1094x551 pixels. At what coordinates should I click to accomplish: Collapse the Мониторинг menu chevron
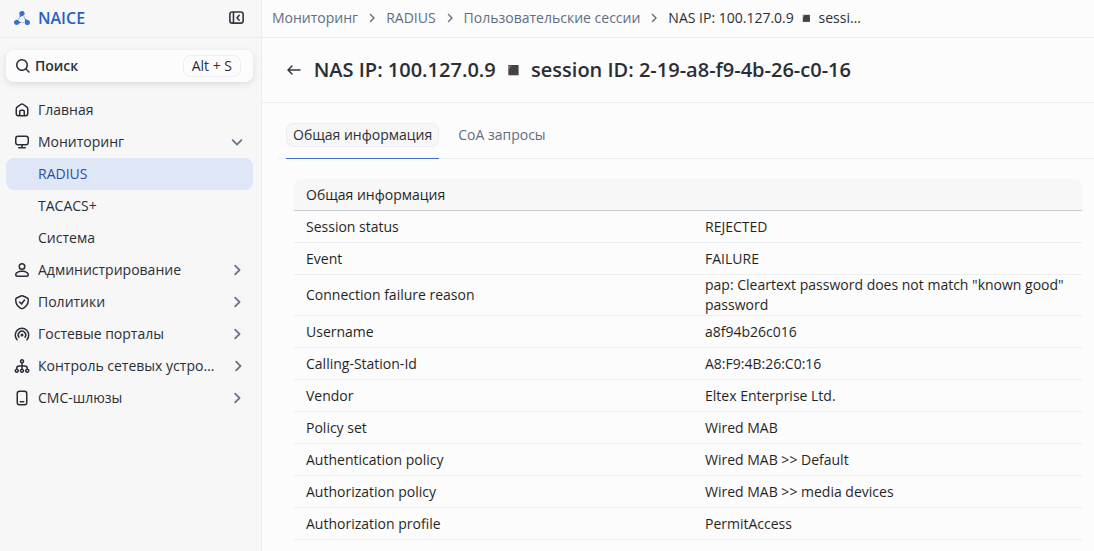tap(237, 142)
